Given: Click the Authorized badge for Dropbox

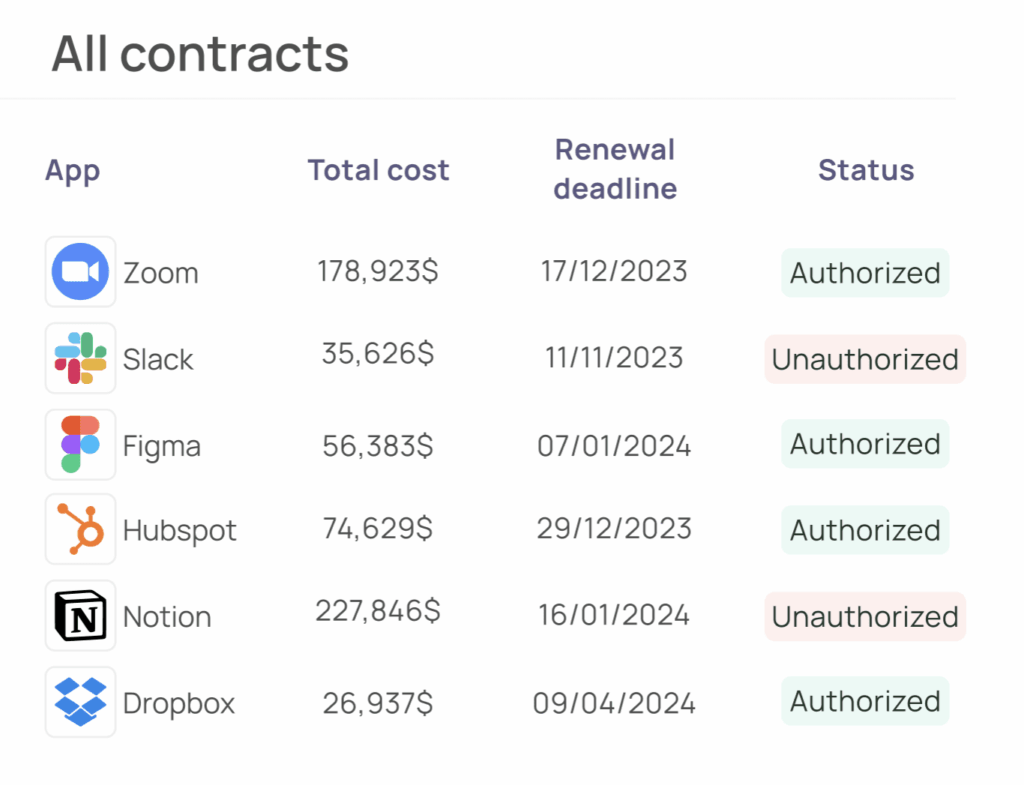Looking at the screenshot, I should pyautogui.click(x=865, y=701).
